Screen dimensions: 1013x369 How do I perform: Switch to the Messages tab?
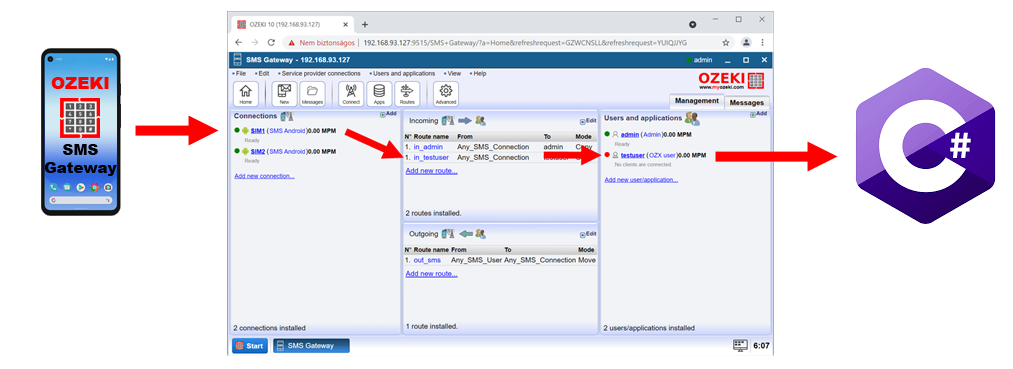[x=747, y=102]
